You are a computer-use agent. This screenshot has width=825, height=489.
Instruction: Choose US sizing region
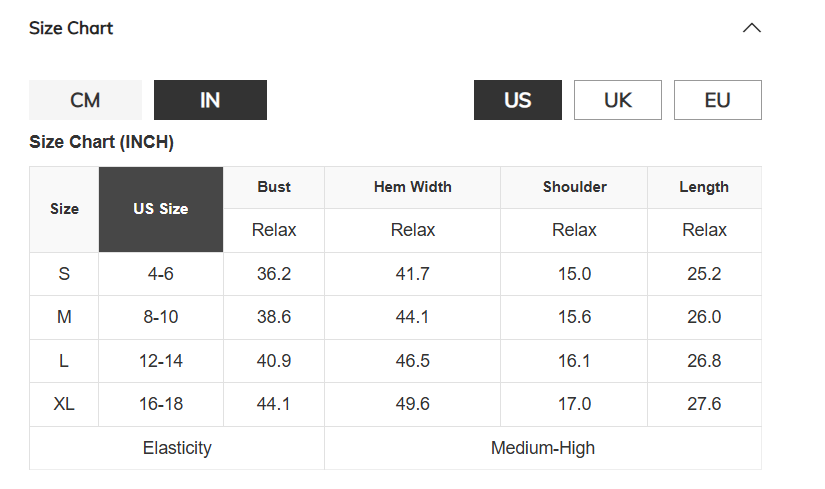point(518,100)
